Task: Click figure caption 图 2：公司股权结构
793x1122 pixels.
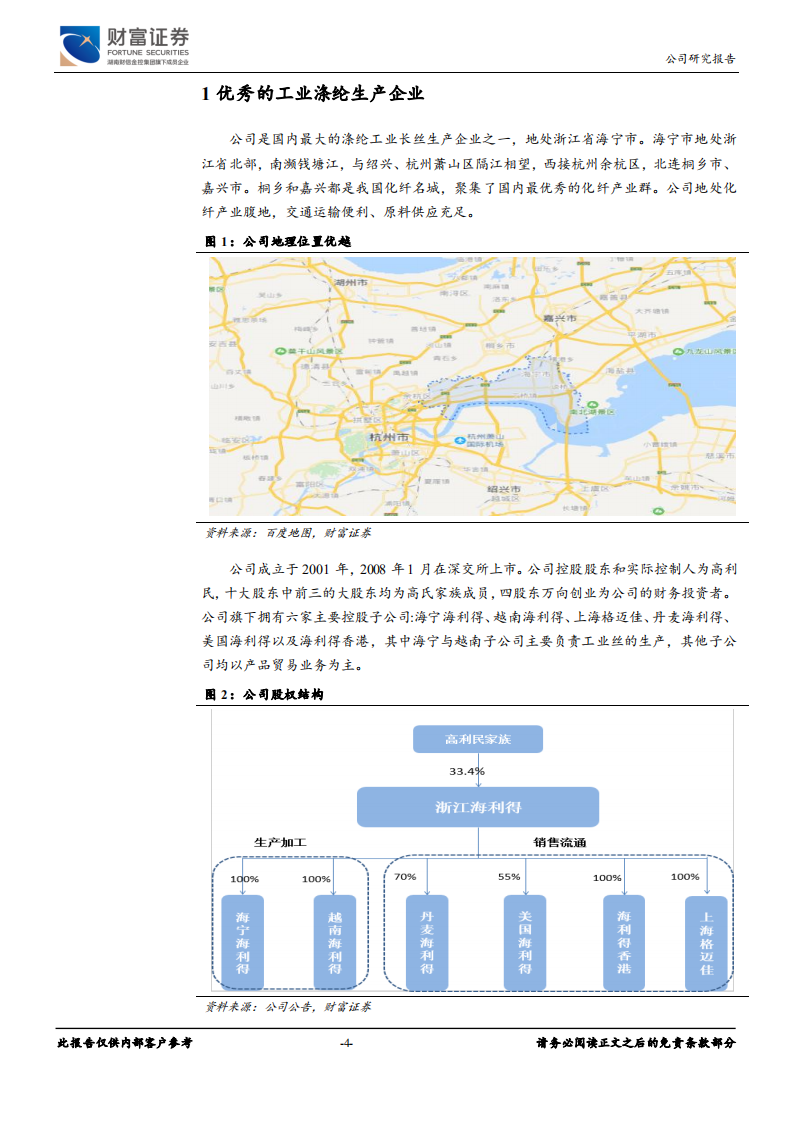Action: point(264,694)
